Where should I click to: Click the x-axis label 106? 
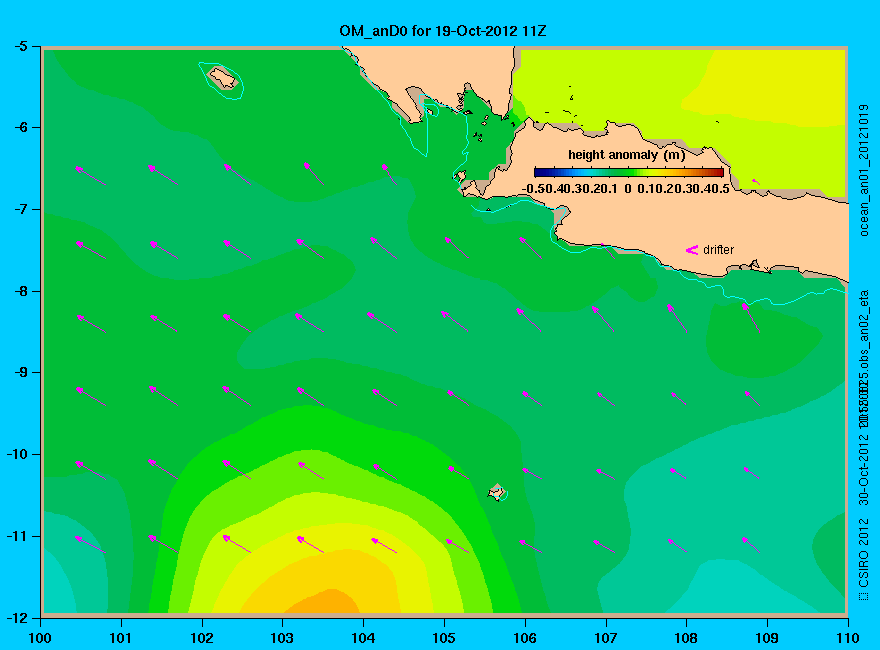(525, 638)
